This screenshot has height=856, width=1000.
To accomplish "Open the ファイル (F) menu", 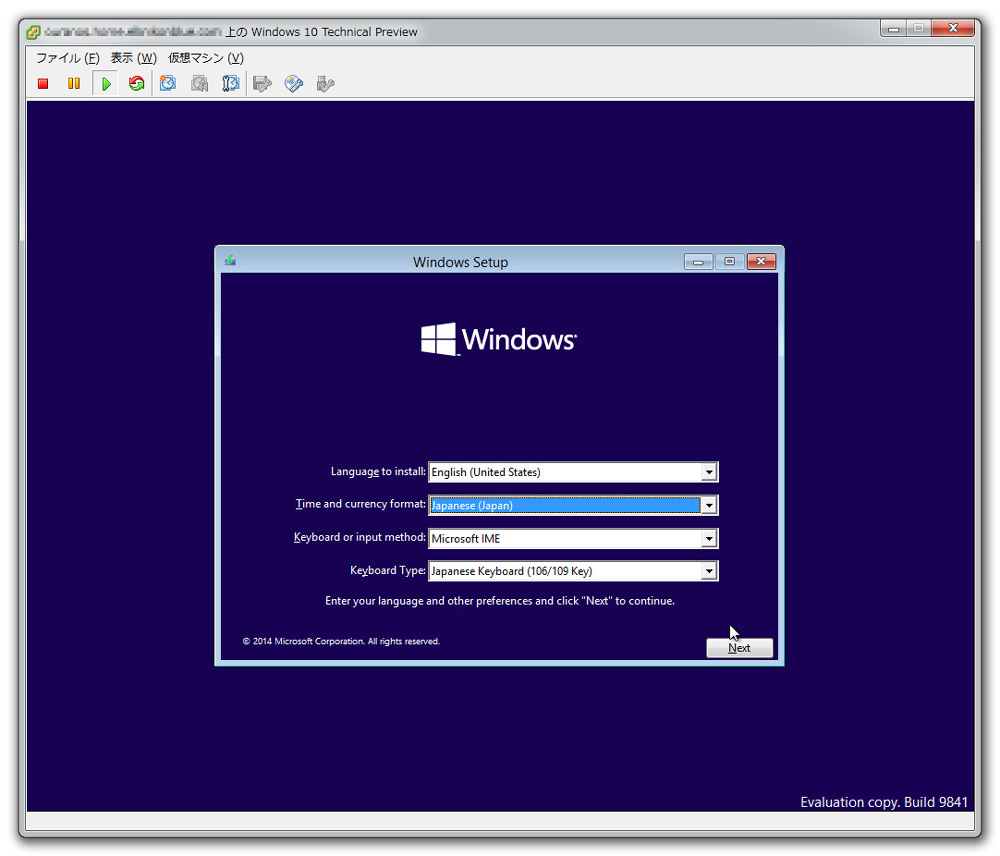I will 68,58.
